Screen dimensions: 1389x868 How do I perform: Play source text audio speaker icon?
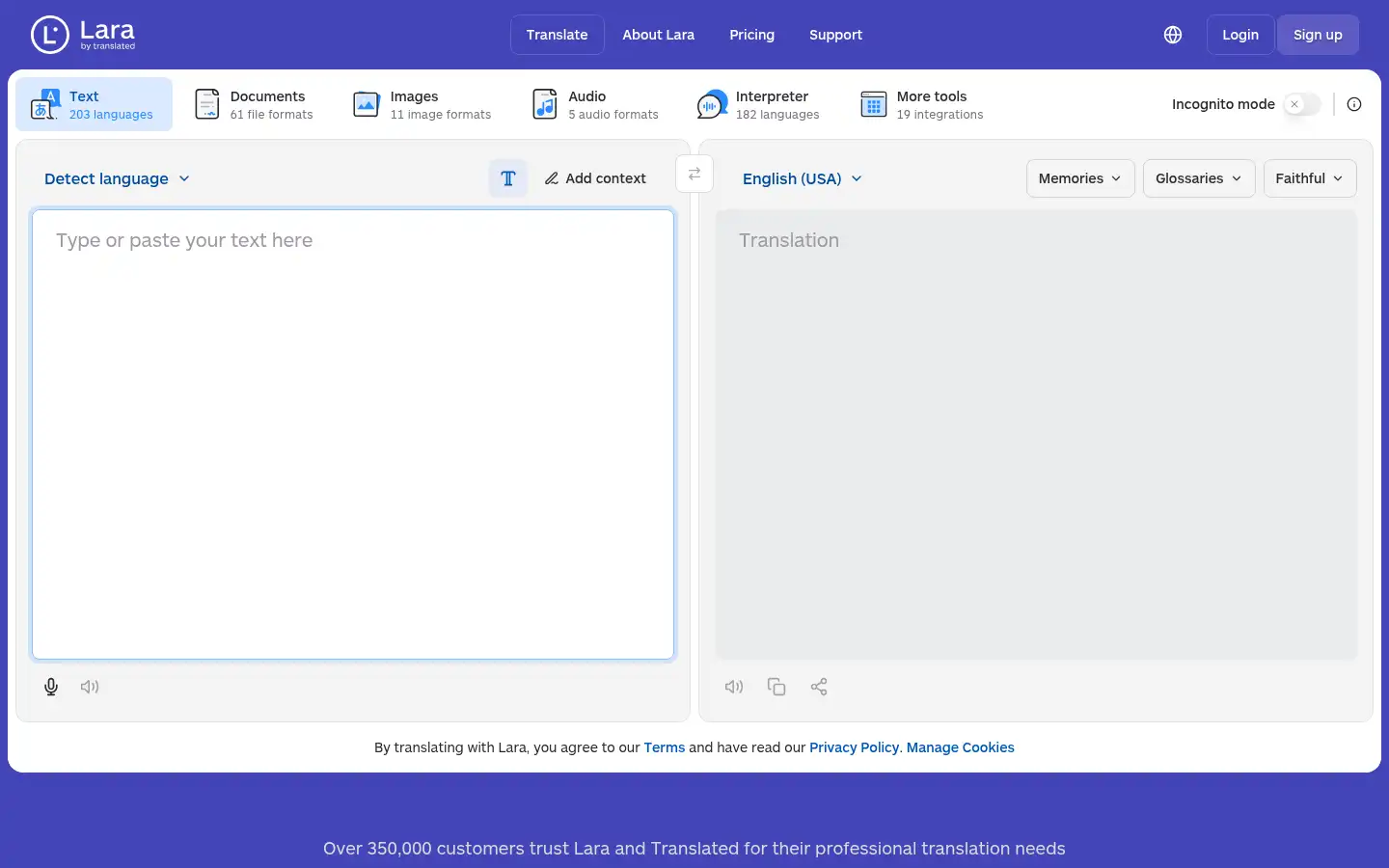coord(90,687)
